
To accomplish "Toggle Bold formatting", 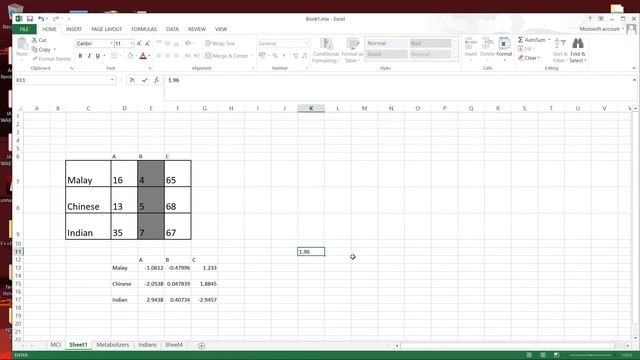I will tap(80, 56).
